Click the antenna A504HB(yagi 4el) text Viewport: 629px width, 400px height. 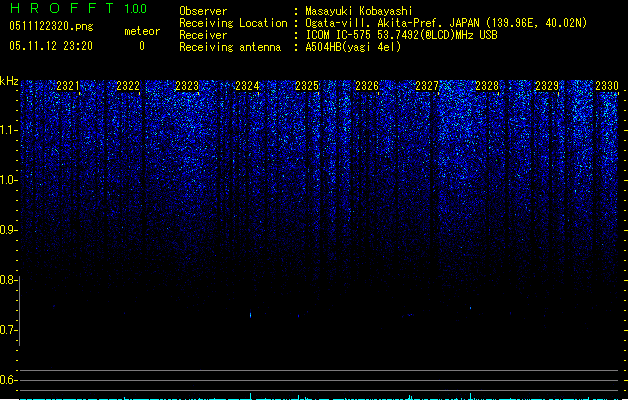[x=353, y=47]
